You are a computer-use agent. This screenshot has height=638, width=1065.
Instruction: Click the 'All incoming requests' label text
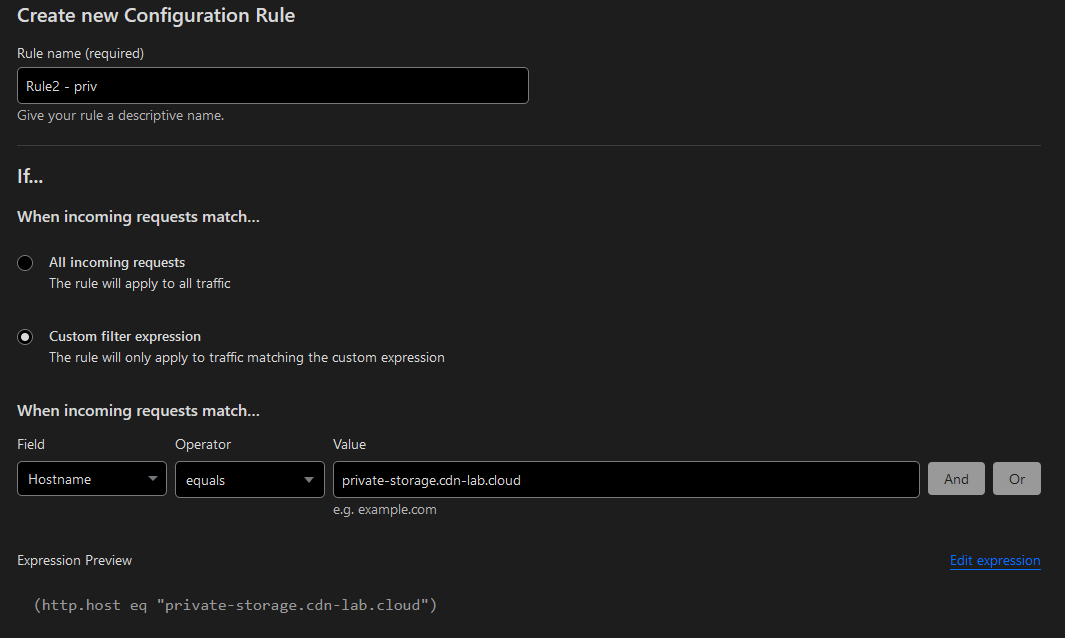pos(117,262)
